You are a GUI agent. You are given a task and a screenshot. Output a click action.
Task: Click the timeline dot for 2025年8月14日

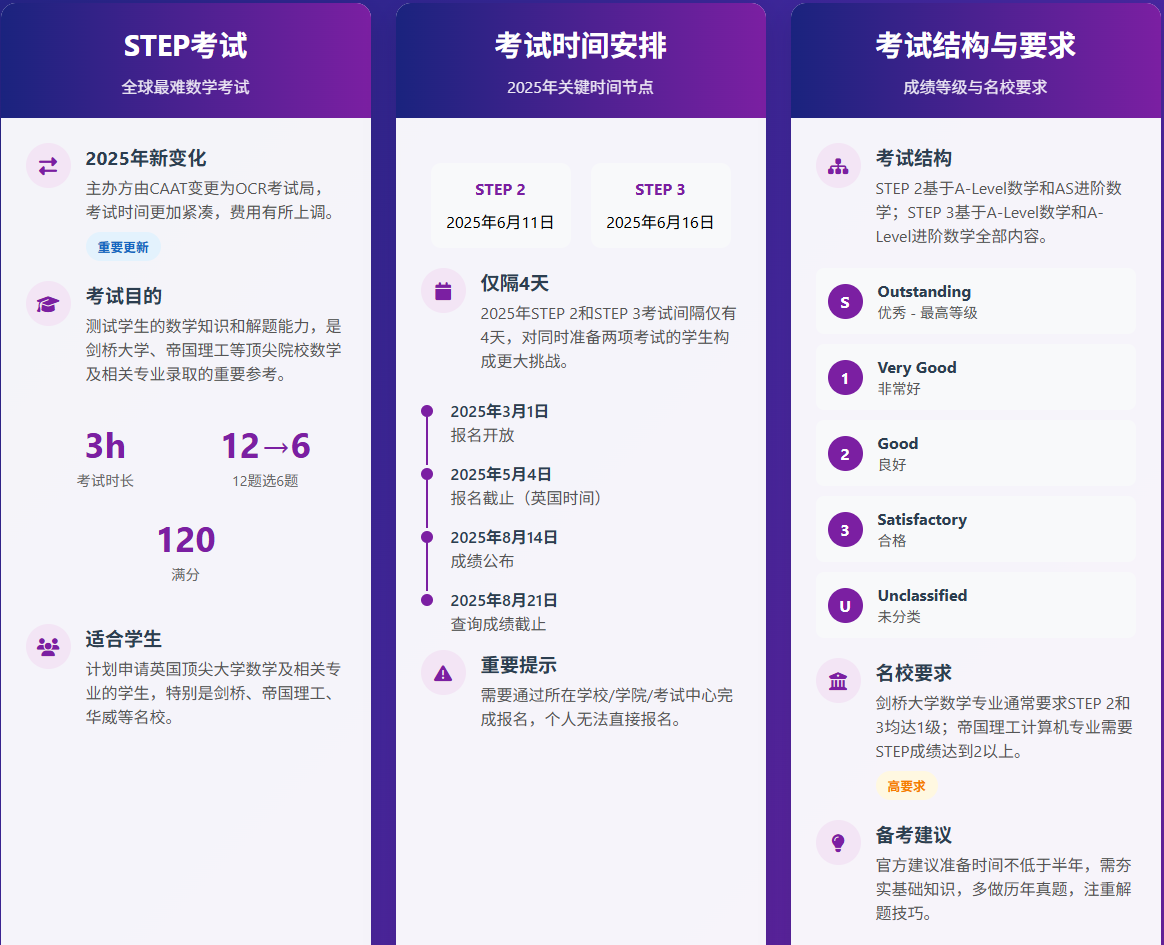click(x=427, y=537)
